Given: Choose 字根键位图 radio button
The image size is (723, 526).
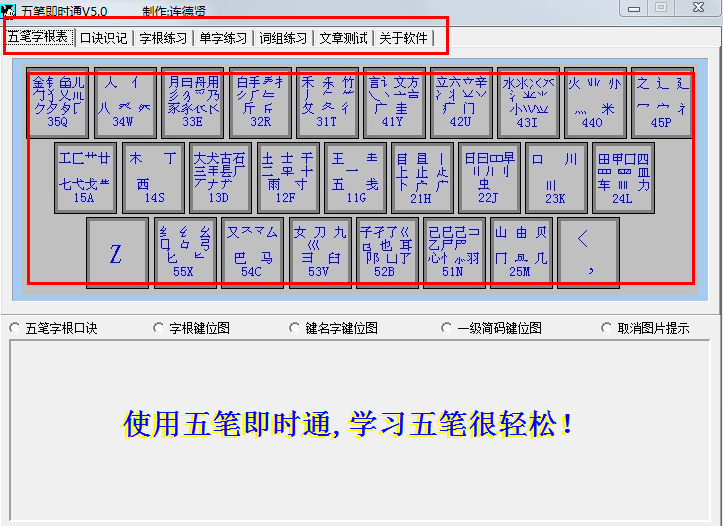Looking at the screenshot, I should click(160, 328).
